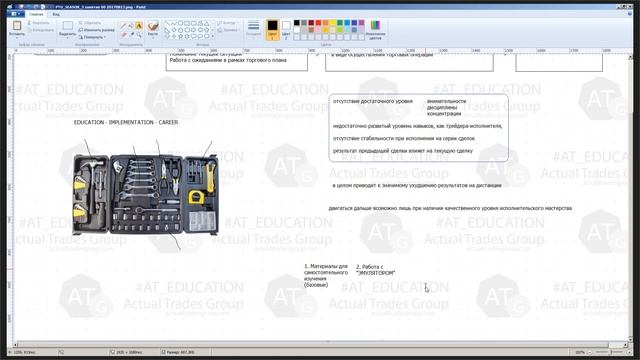Viewport: 640px width, 360px height.
Task: Pick the five-point star shape
Action: coord(181,36)
